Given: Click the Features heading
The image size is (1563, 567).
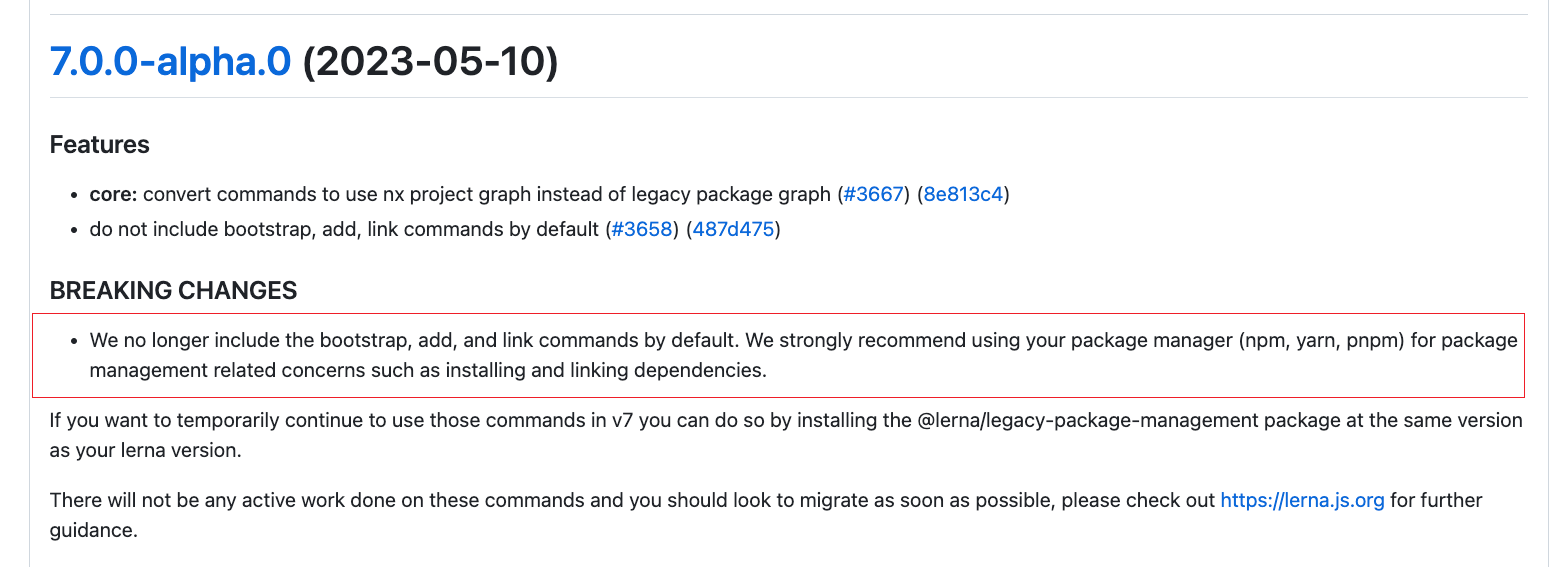Looking at the screenshot, I should pyautogui.click(x=100, y=145).
